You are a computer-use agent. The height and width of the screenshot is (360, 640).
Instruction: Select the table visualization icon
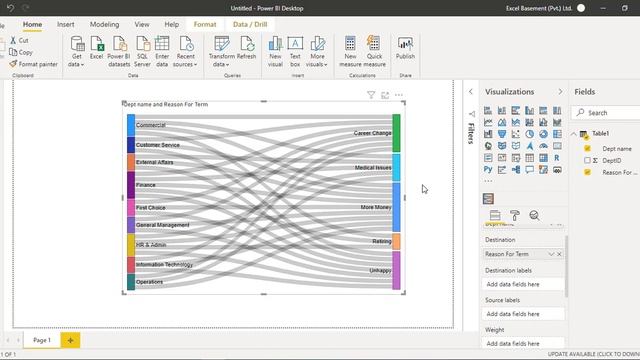point(529,158)
